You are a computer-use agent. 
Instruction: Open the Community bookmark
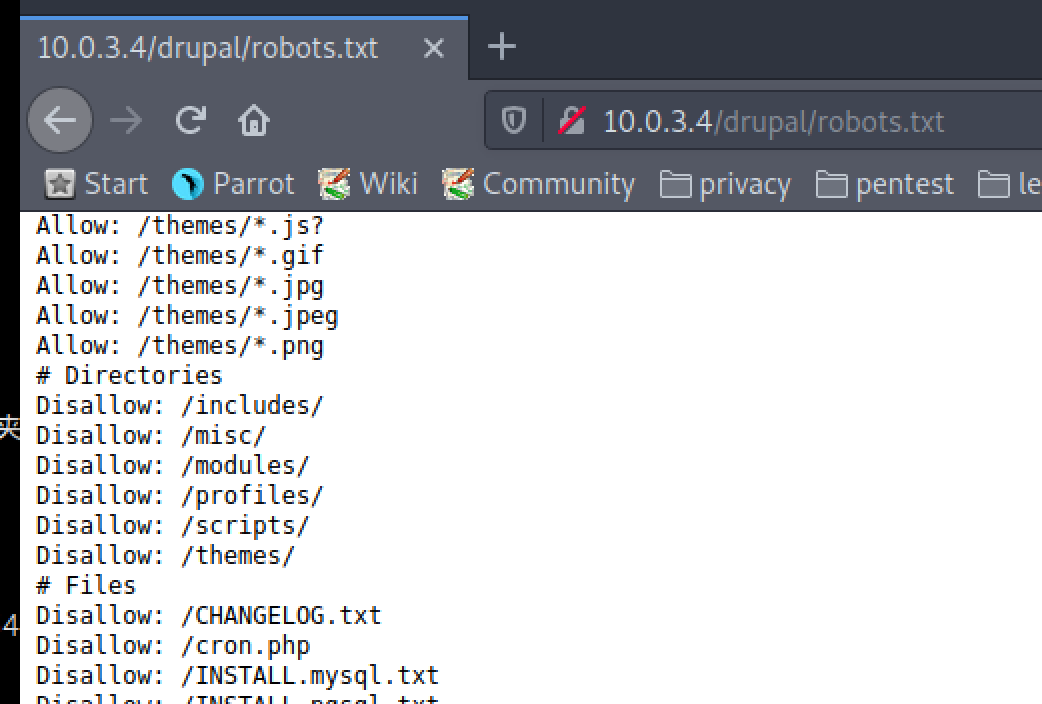point(538,184)
